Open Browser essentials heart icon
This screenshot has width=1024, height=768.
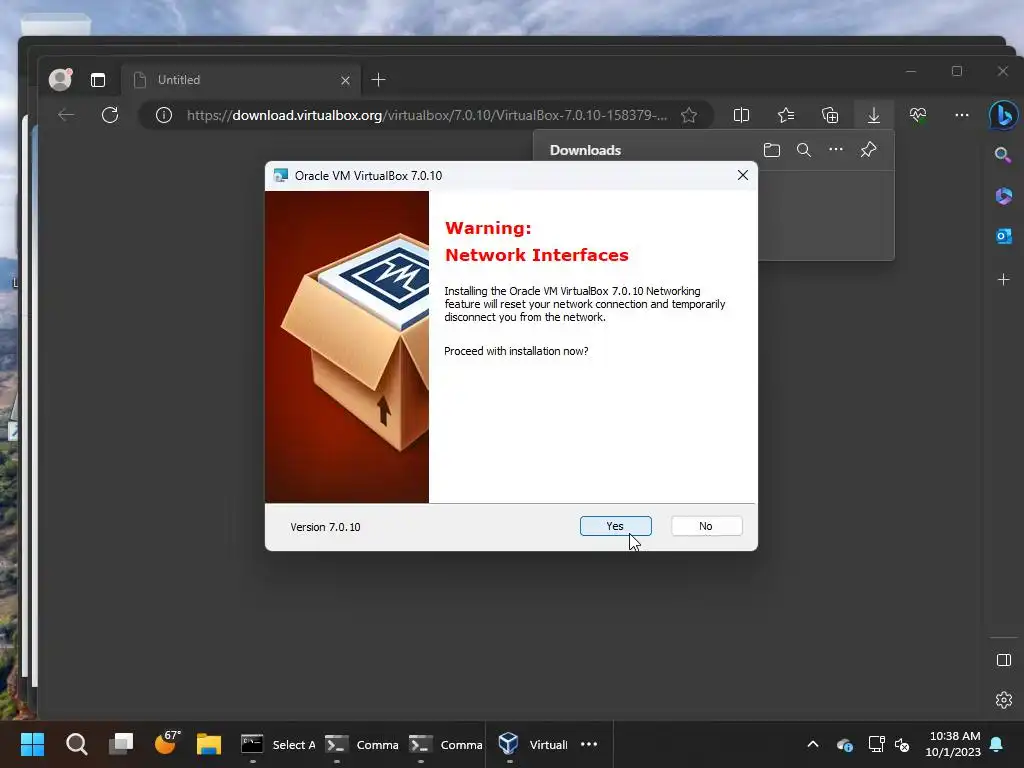918,116
